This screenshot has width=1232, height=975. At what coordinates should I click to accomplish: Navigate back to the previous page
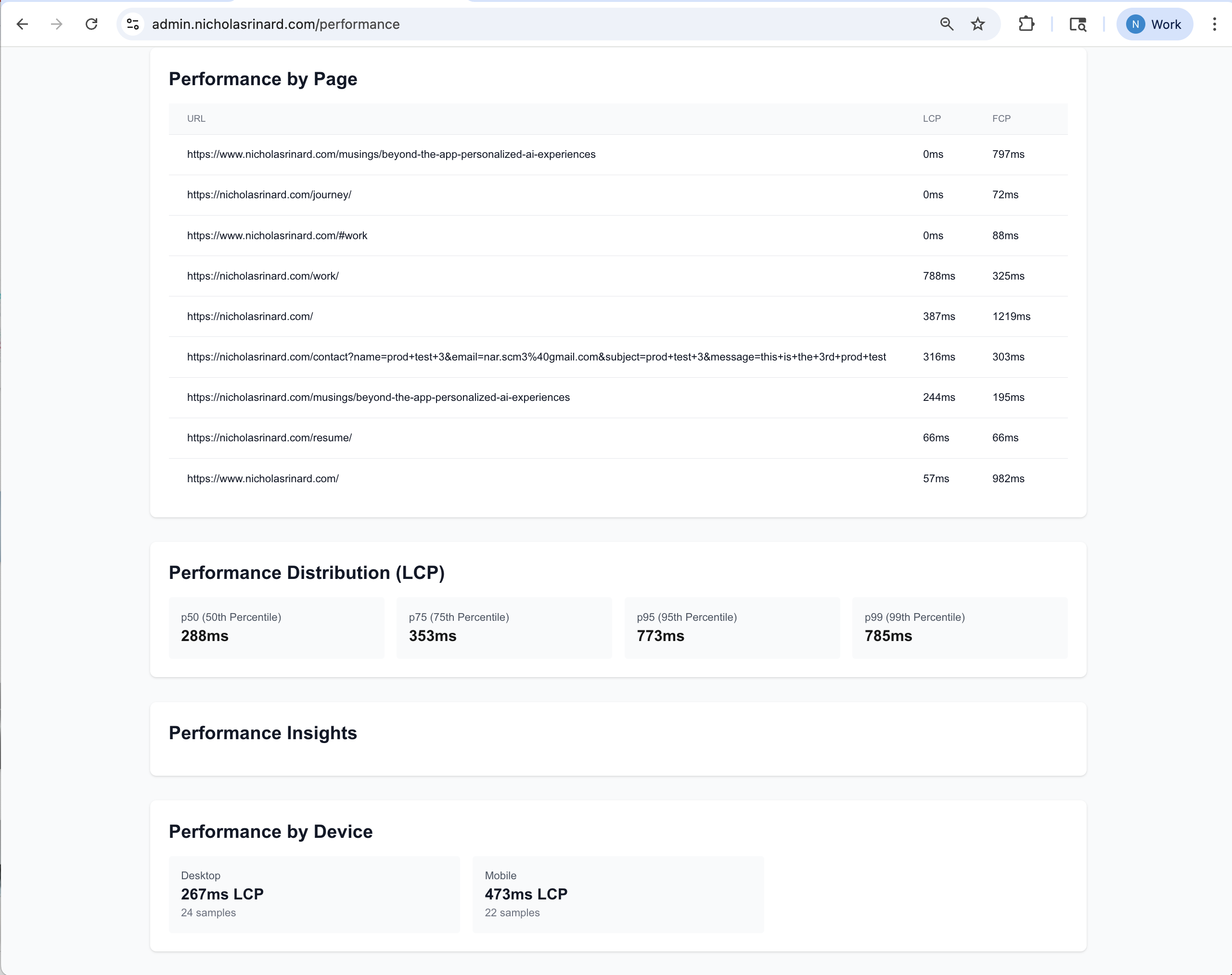(23, 24)
